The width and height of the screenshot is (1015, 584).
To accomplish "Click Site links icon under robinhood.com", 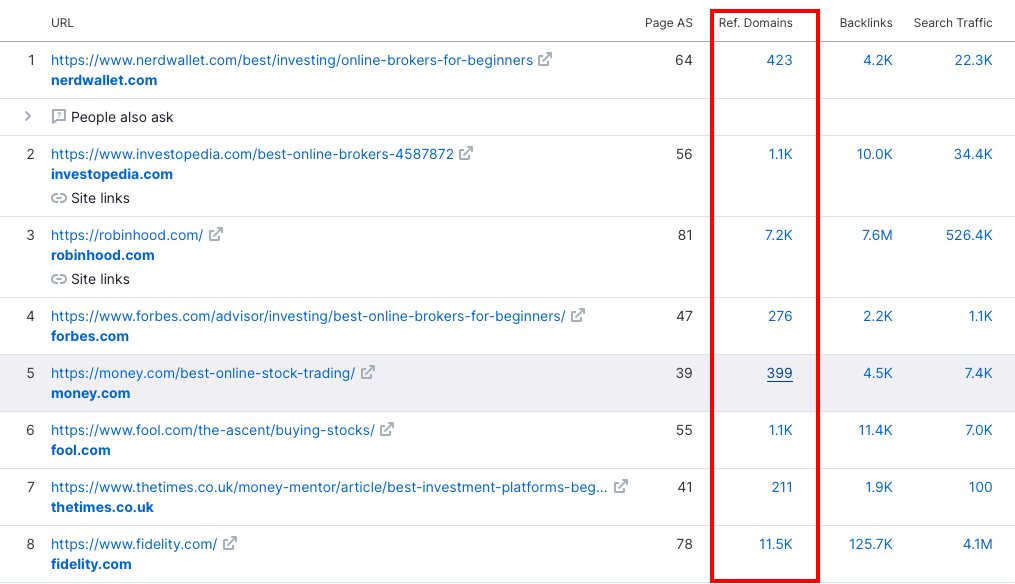I will pyautogui.click(x=59, y=279).
